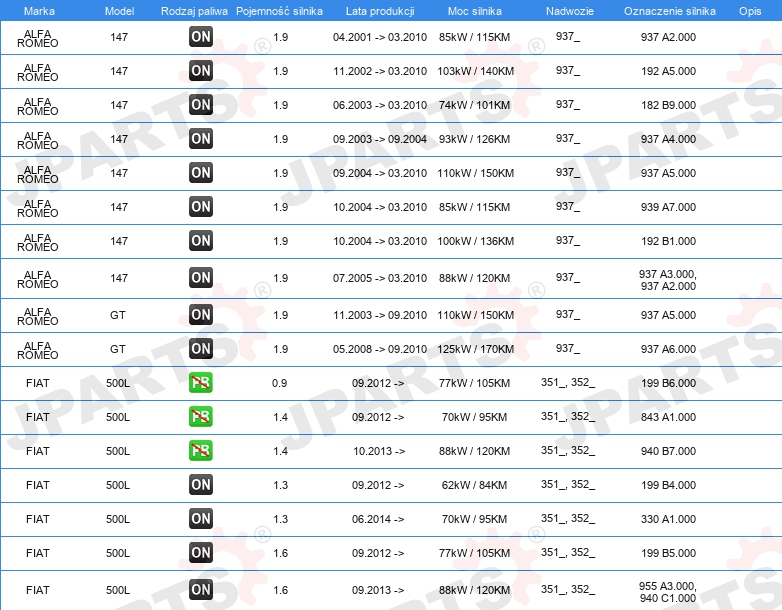Click the date range 06.2003 -> 03.2010
The height and width of the screenshot is (610, 782).
tap(380, 105)
